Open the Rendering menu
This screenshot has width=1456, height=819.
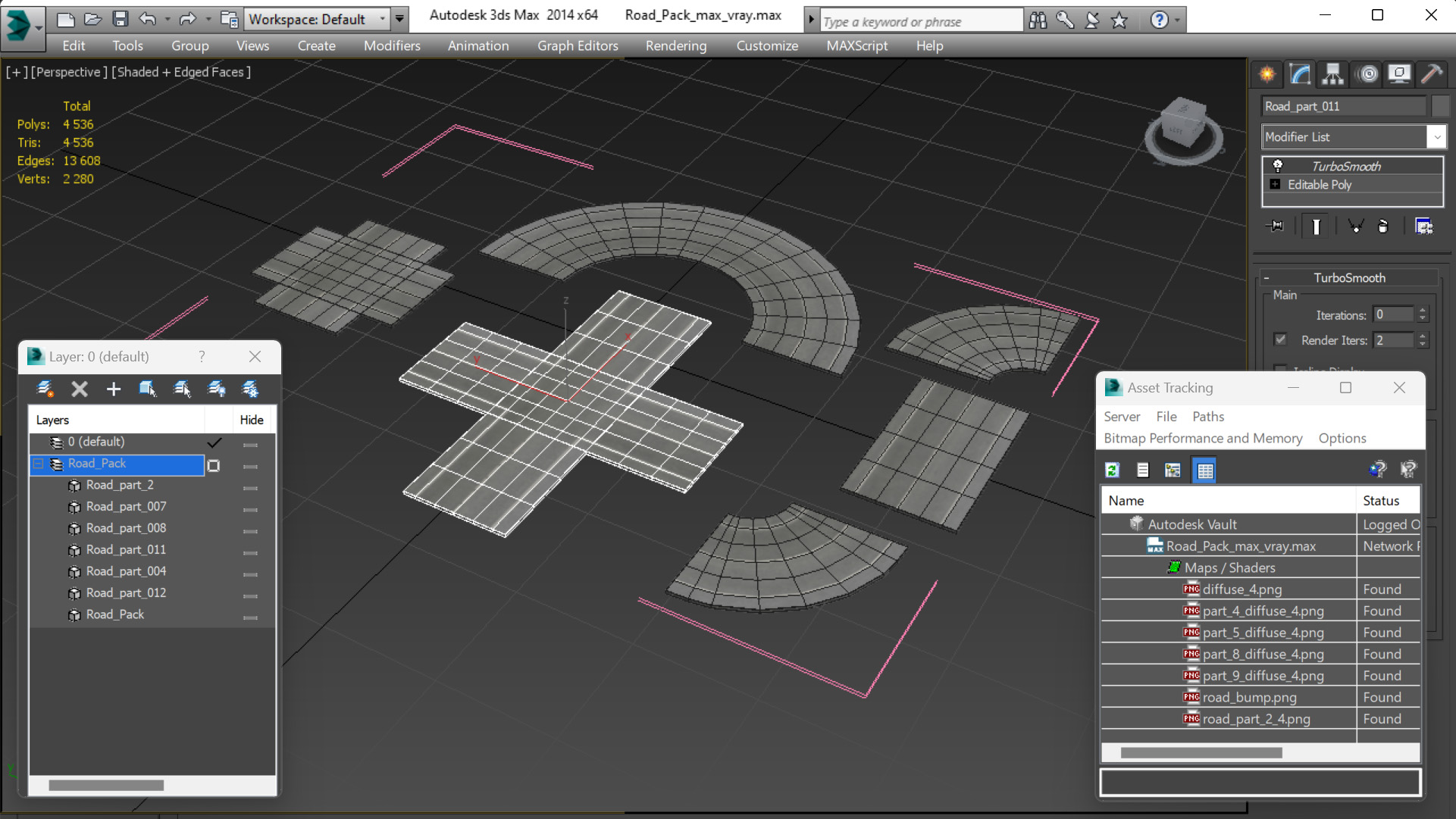[675, 46]
